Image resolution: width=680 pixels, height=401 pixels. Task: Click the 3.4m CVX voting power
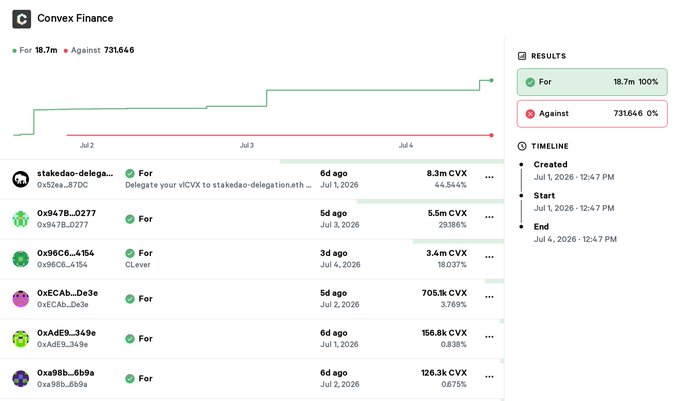(x=446, y=253)
